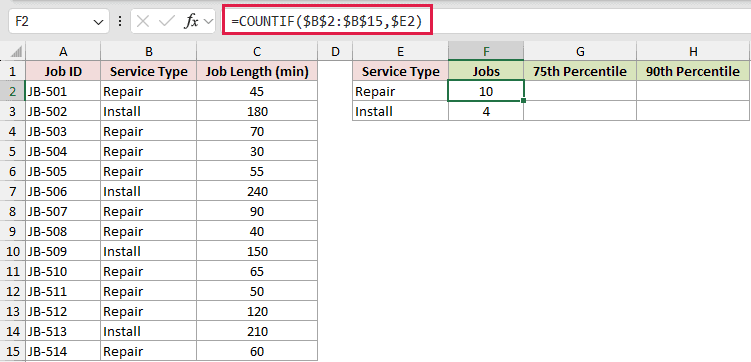Click the Job ID header cell

[63, 71]
